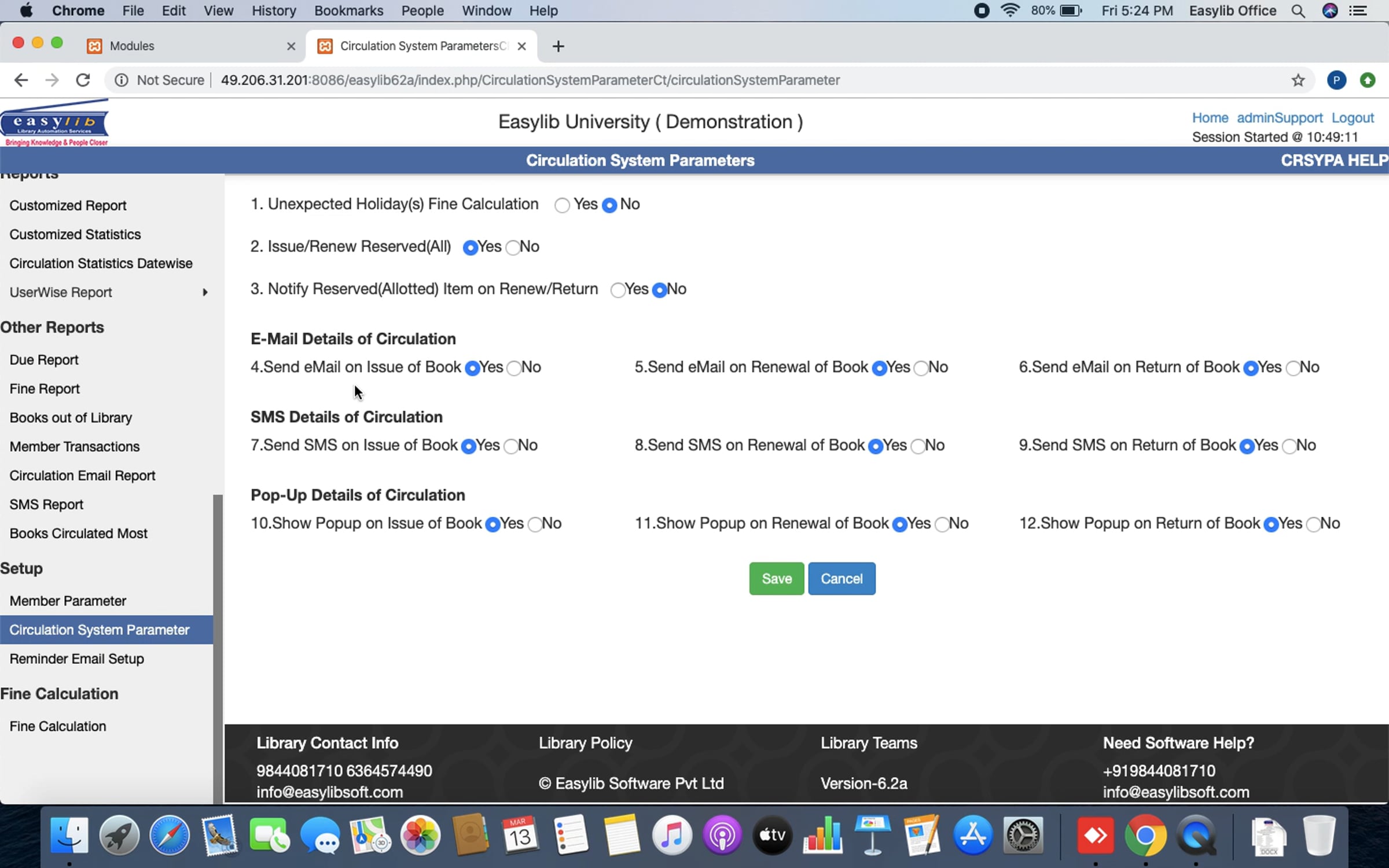Open Notes from the dock
Viewport: 1389px width, 868px height.
[622, 835]
